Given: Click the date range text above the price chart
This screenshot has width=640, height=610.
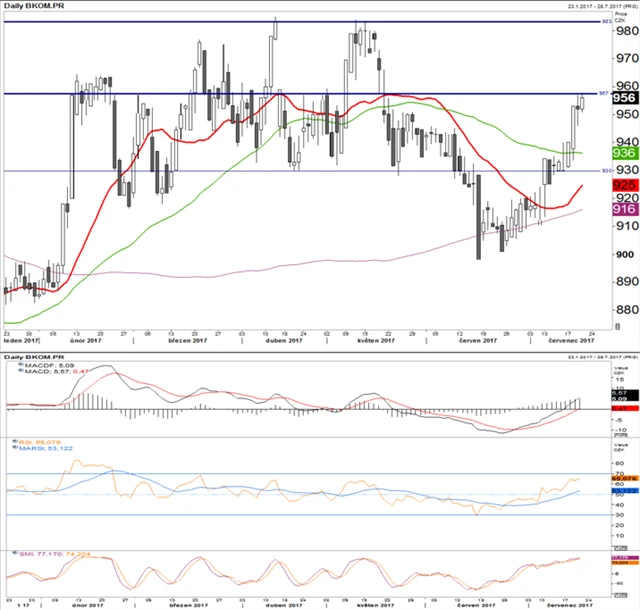Looking at the screenshot, I should tap(602, 6).
